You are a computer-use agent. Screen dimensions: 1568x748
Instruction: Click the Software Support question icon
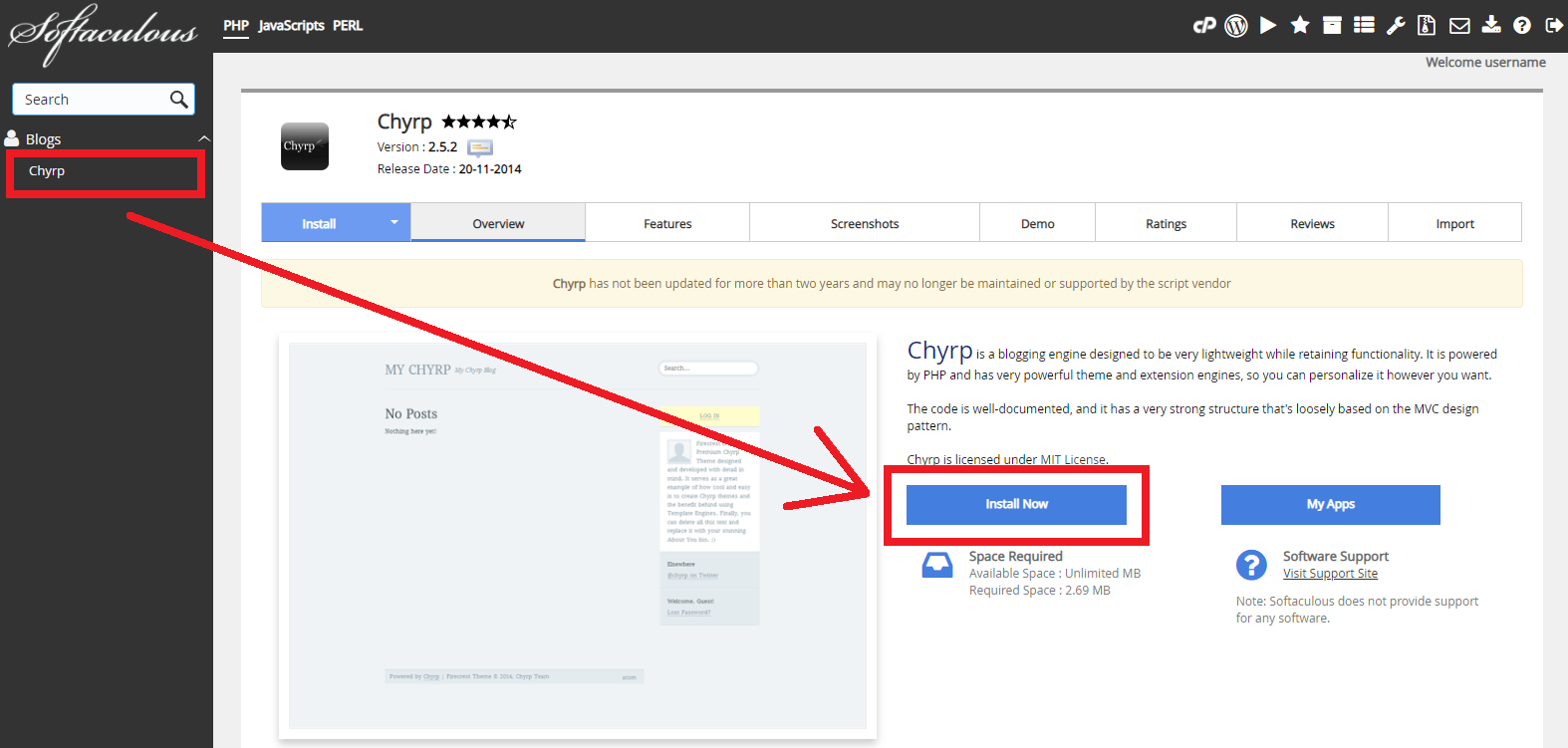pos(1251,566)
